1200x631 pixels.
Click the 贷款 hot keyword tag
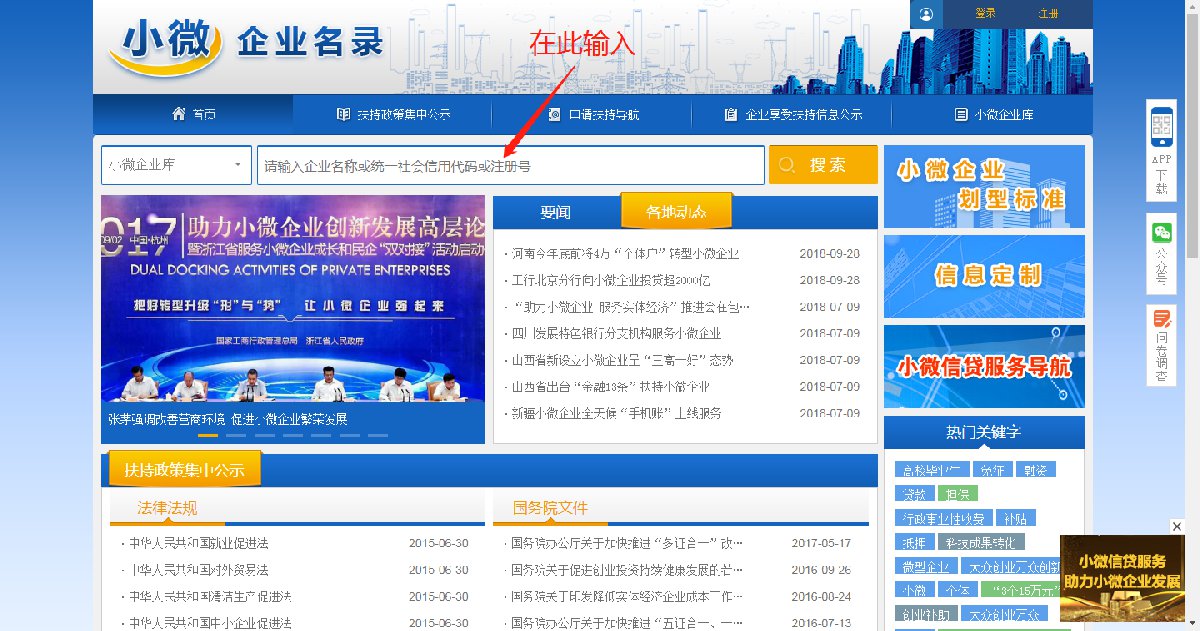click(913, 493)
